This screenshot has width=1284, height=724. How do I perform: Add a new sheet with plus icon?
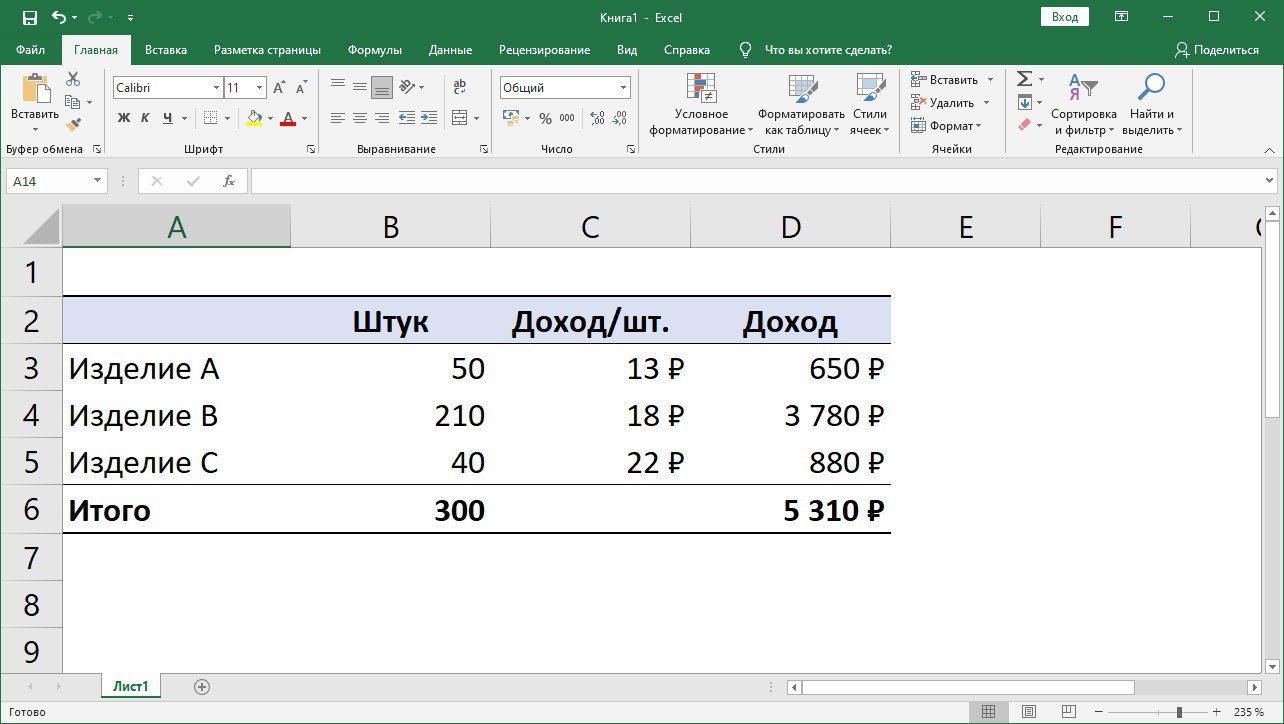[202, 687]
